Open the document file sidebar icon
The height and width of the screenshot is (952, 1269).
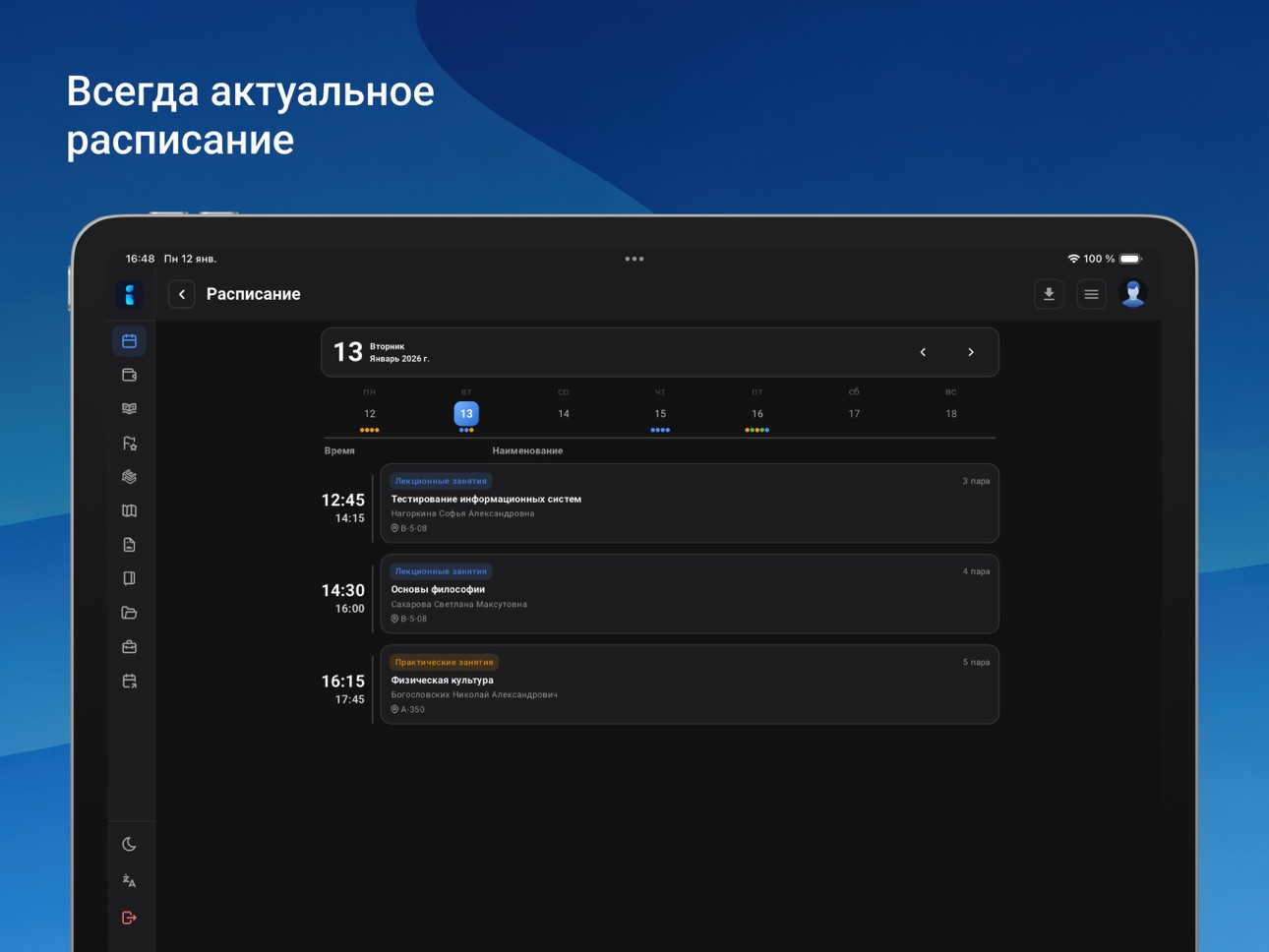129,545
